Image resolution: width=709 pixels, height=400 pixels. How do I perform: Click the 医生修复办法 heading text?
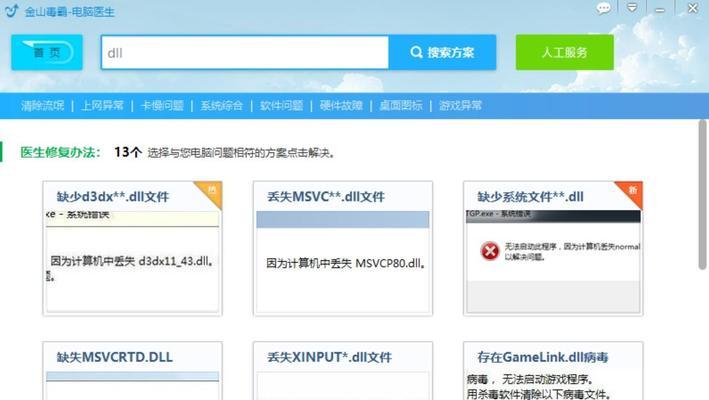(x=60, y=152)
